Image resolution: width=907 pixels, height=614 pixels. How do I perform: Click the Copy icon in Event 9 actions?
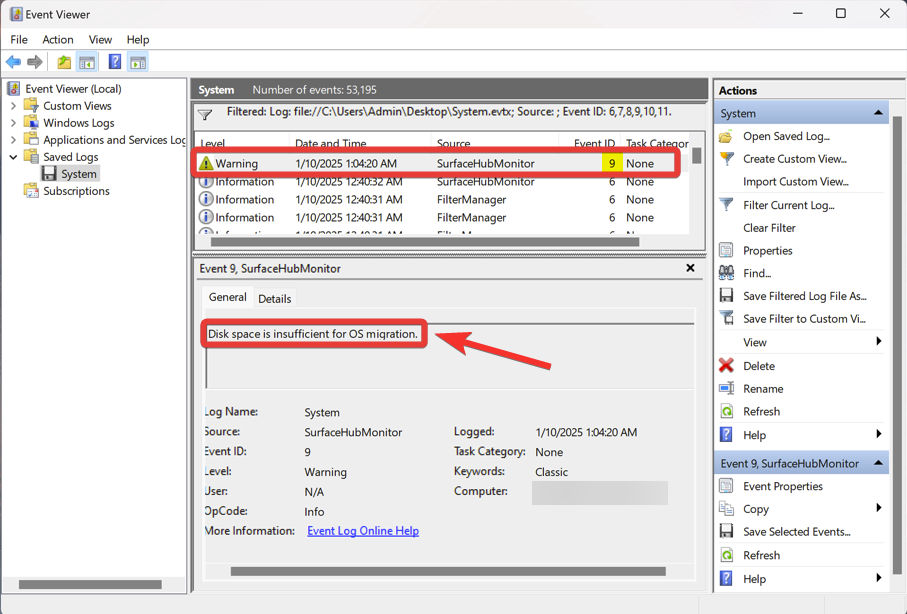click(x=726, y=509)
